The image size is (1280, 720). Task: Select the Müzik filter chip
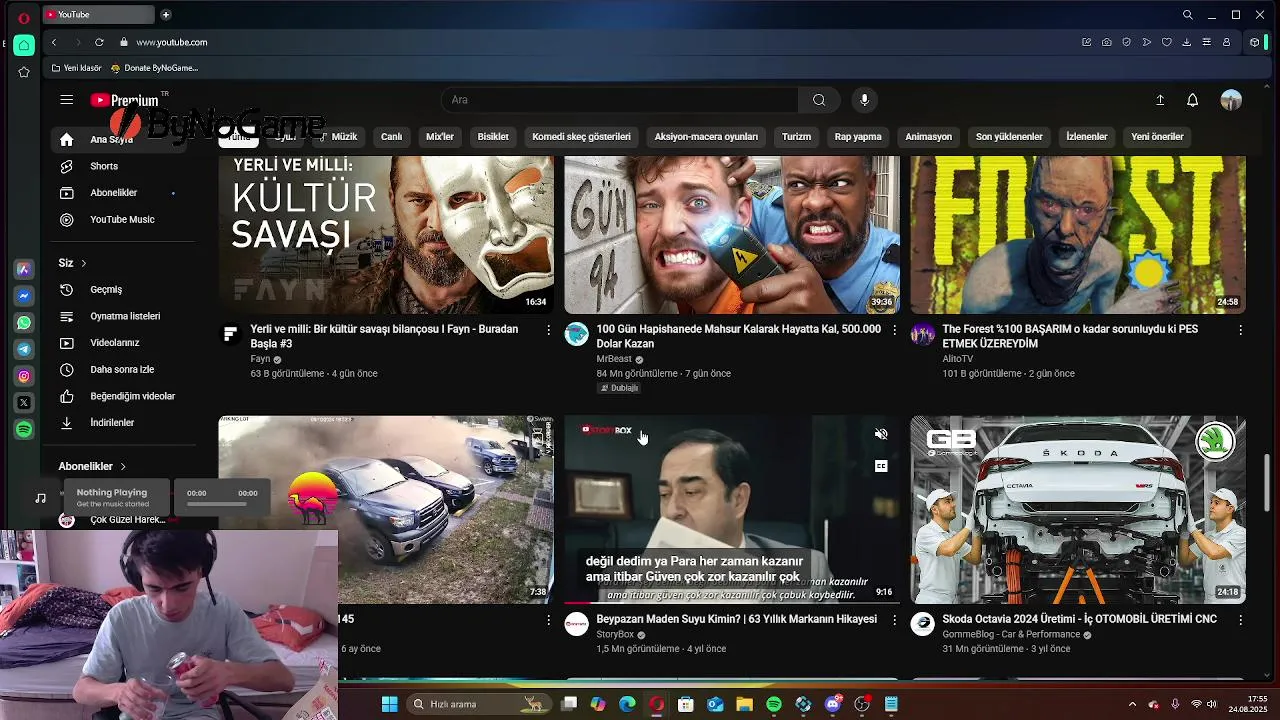pos(344,137)
